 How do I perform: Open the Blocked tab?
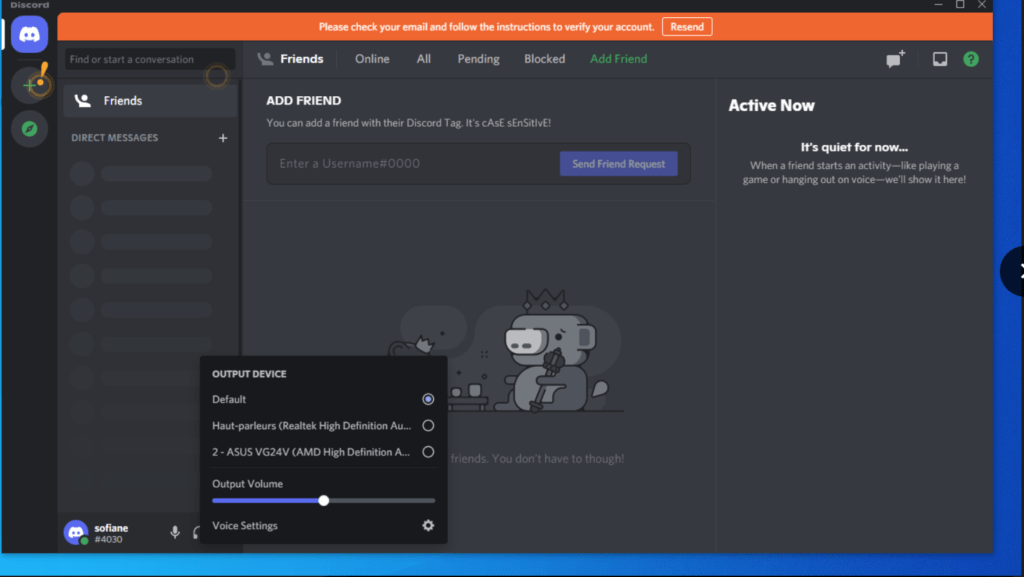point(544,59)
